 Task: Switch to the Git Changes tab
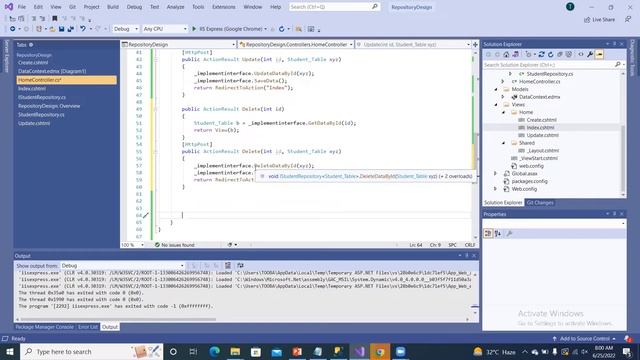540,202
